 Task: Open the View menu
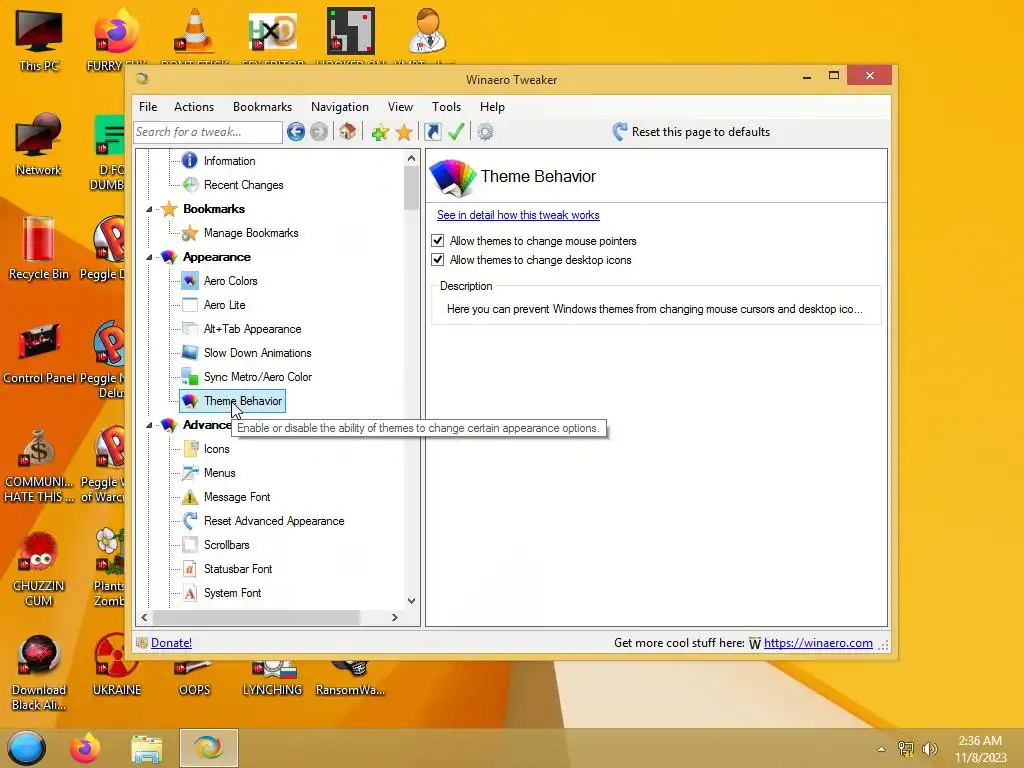click(400, 107)
